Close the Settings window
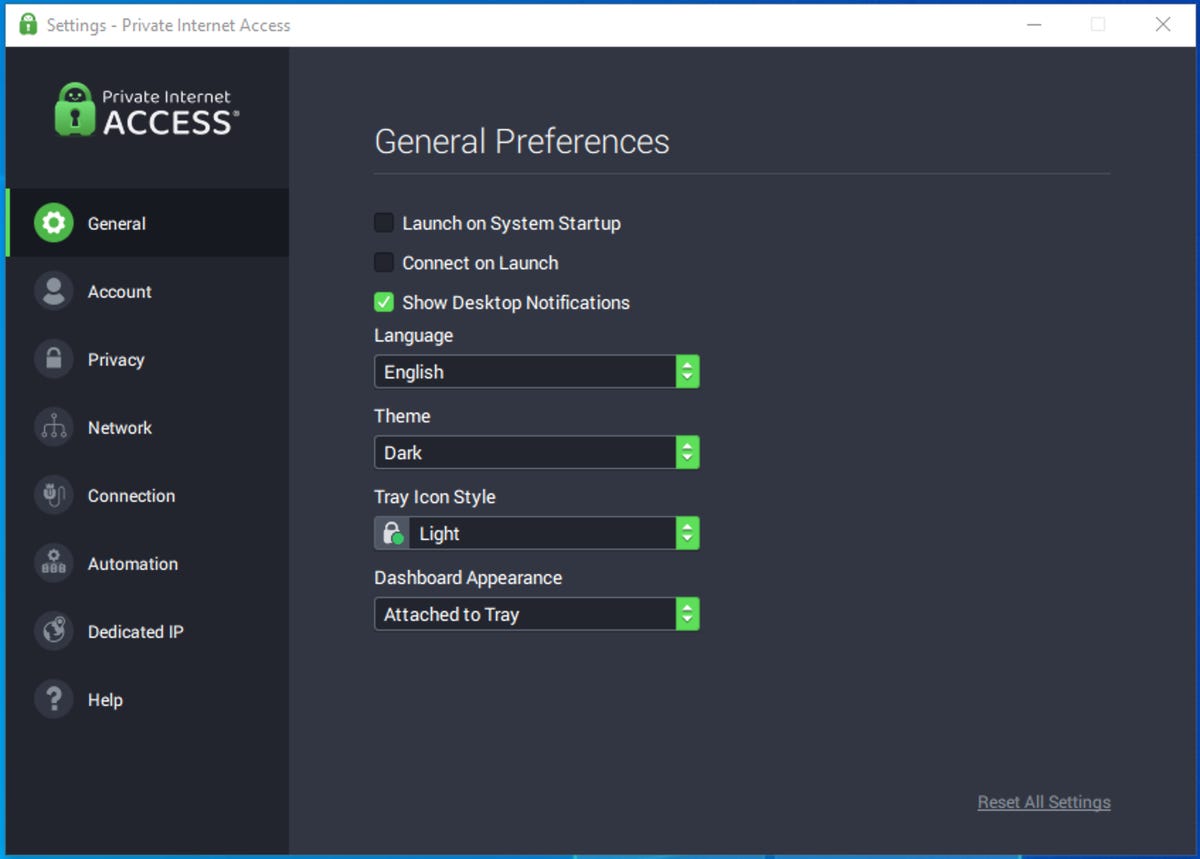 tap(1163, 24)
